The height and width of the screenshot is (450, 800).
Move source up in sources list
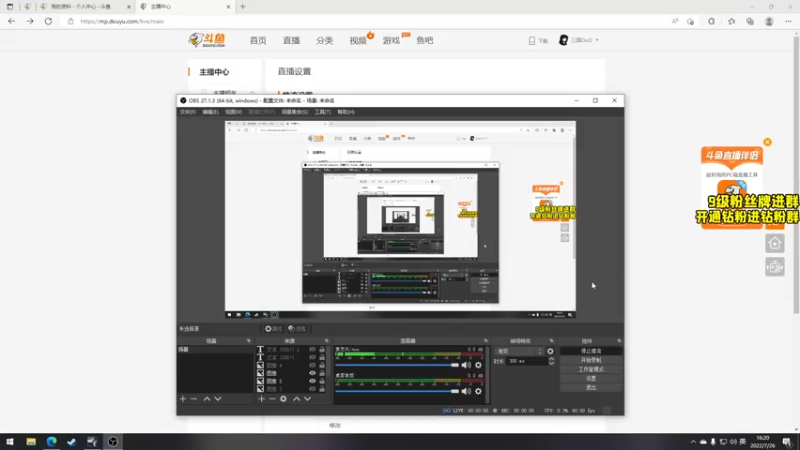coord(296,398)
